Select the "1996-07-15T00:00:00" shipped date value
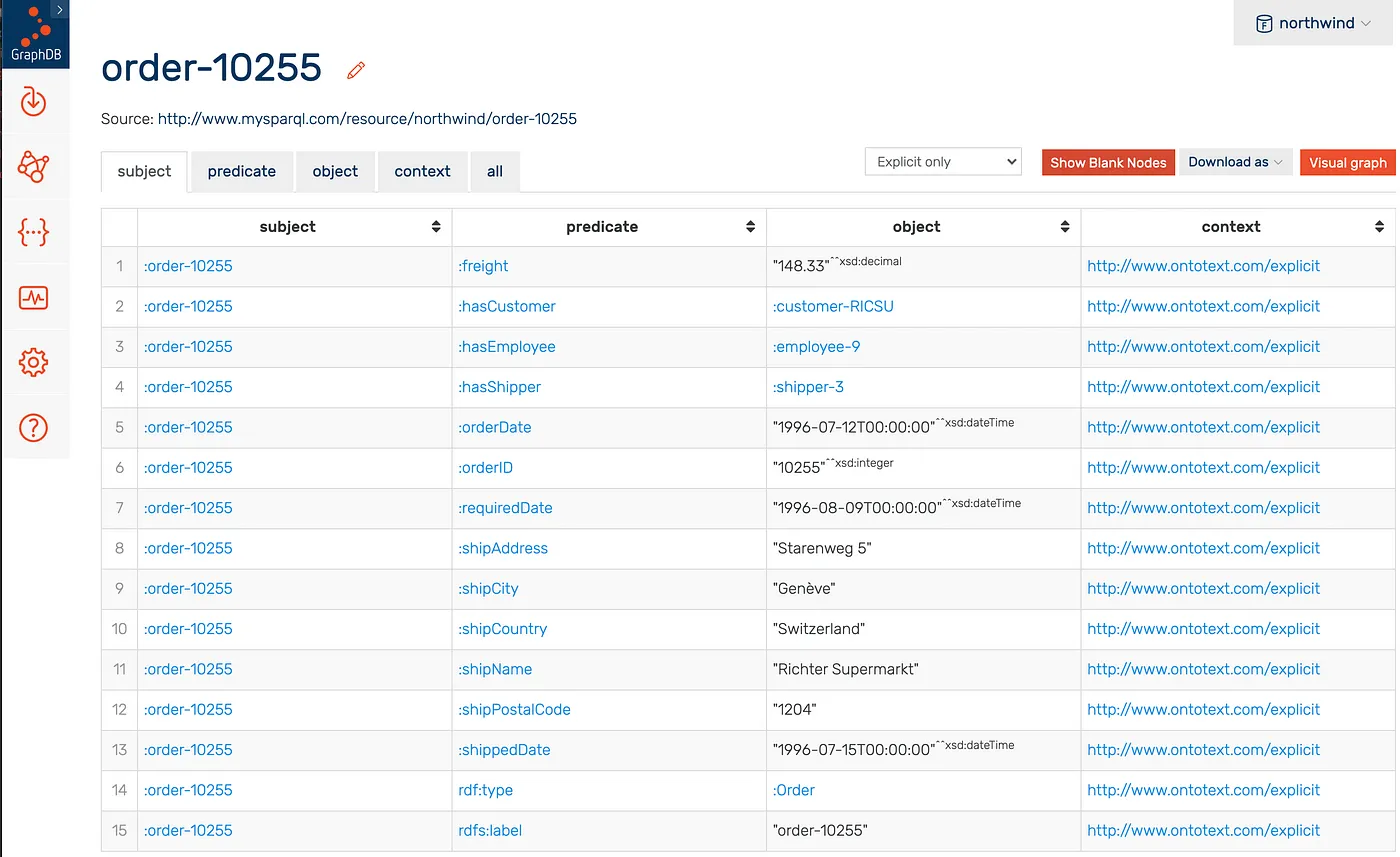This screenshot has height=857, width=1400. tap(854, 750)
